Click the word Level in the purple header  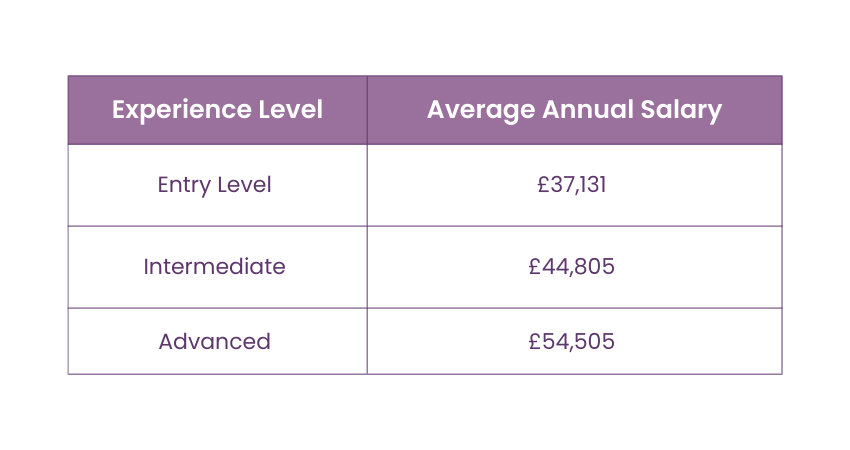coord(289,110)
